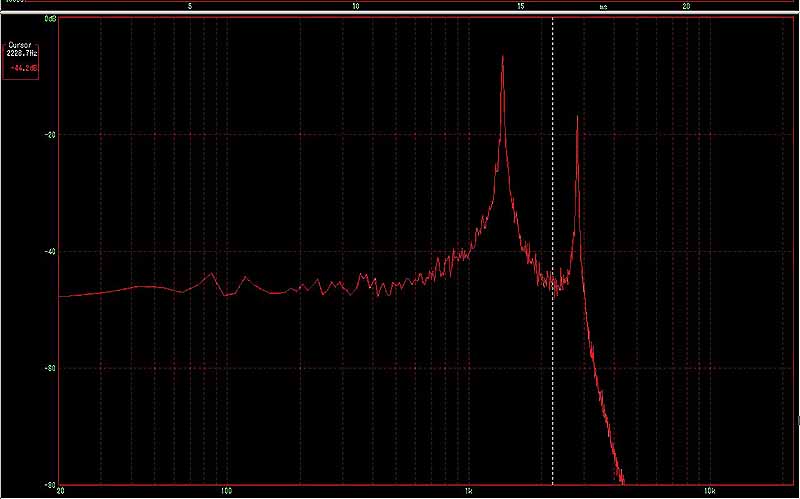Image resolution: width=800 pixels, height=499 pixels.
Task: Click the 10 mark on top time ruler
Action: click(x=356, y=6)
